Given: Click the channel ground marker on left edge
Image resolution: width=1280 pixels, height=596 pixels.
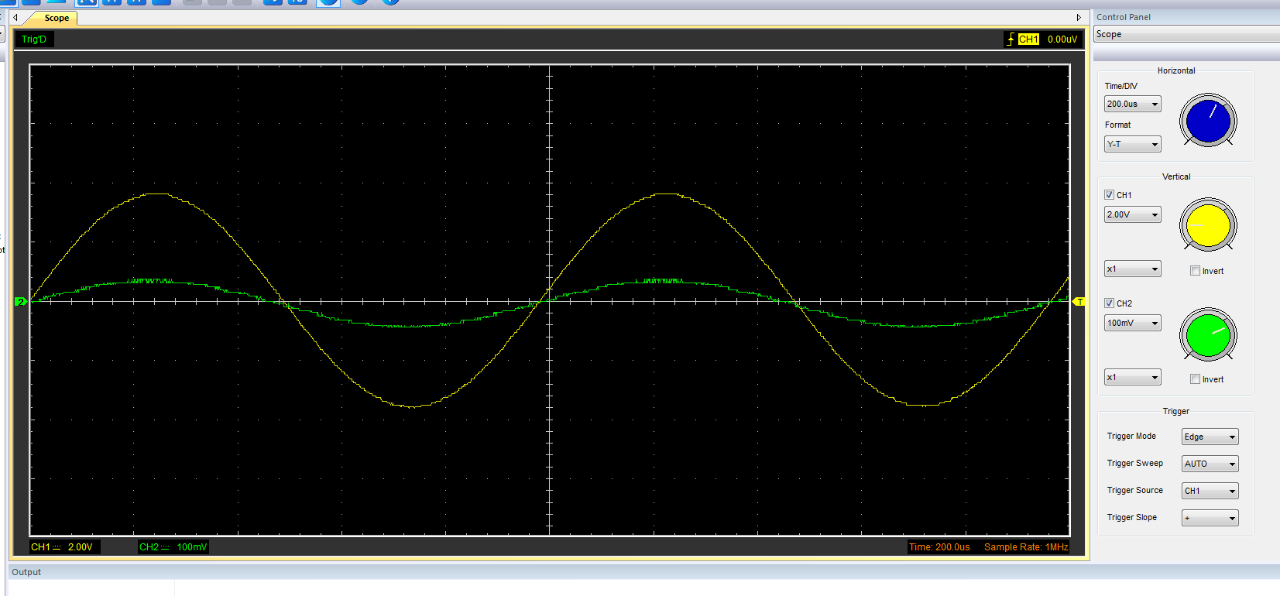Looking at the screenshot, I should pyautogui.click(x=20, y=301).
